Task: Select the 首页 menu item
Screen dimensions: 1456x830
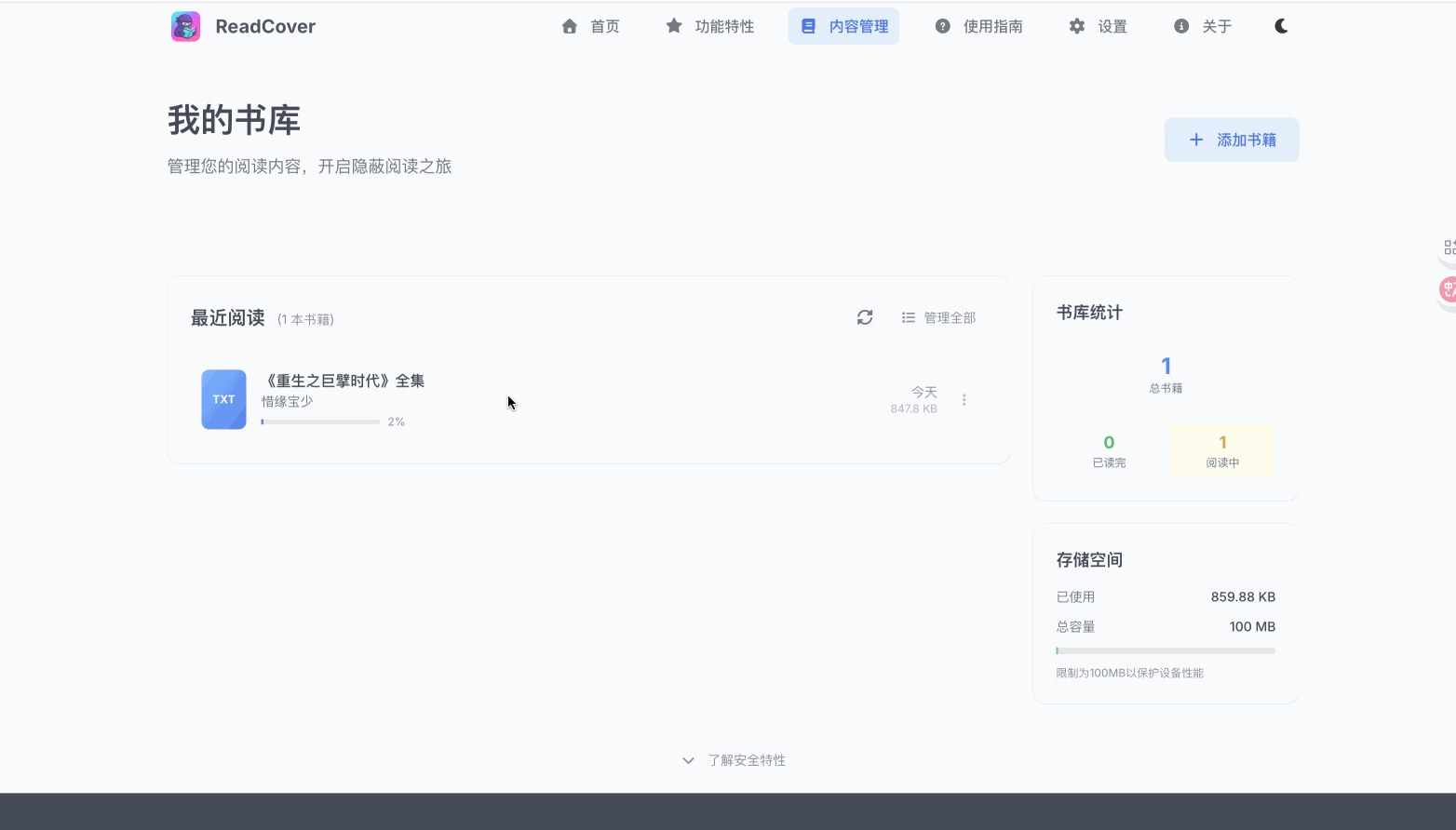Action: point(591,26)
